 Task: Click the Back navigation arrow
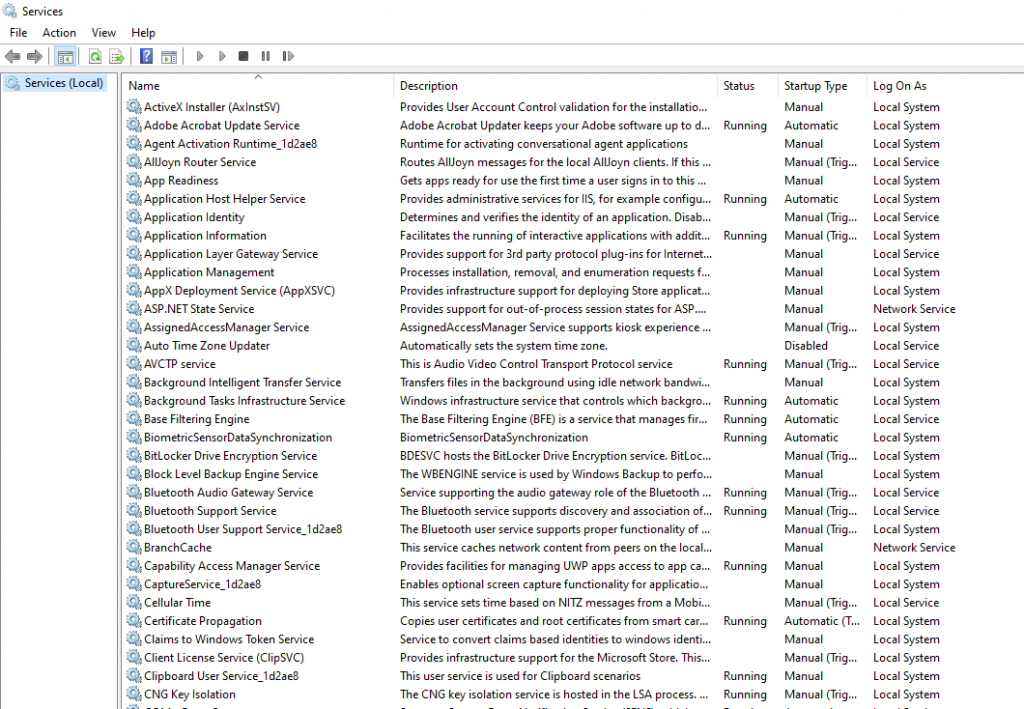click(x=11, y=56)
